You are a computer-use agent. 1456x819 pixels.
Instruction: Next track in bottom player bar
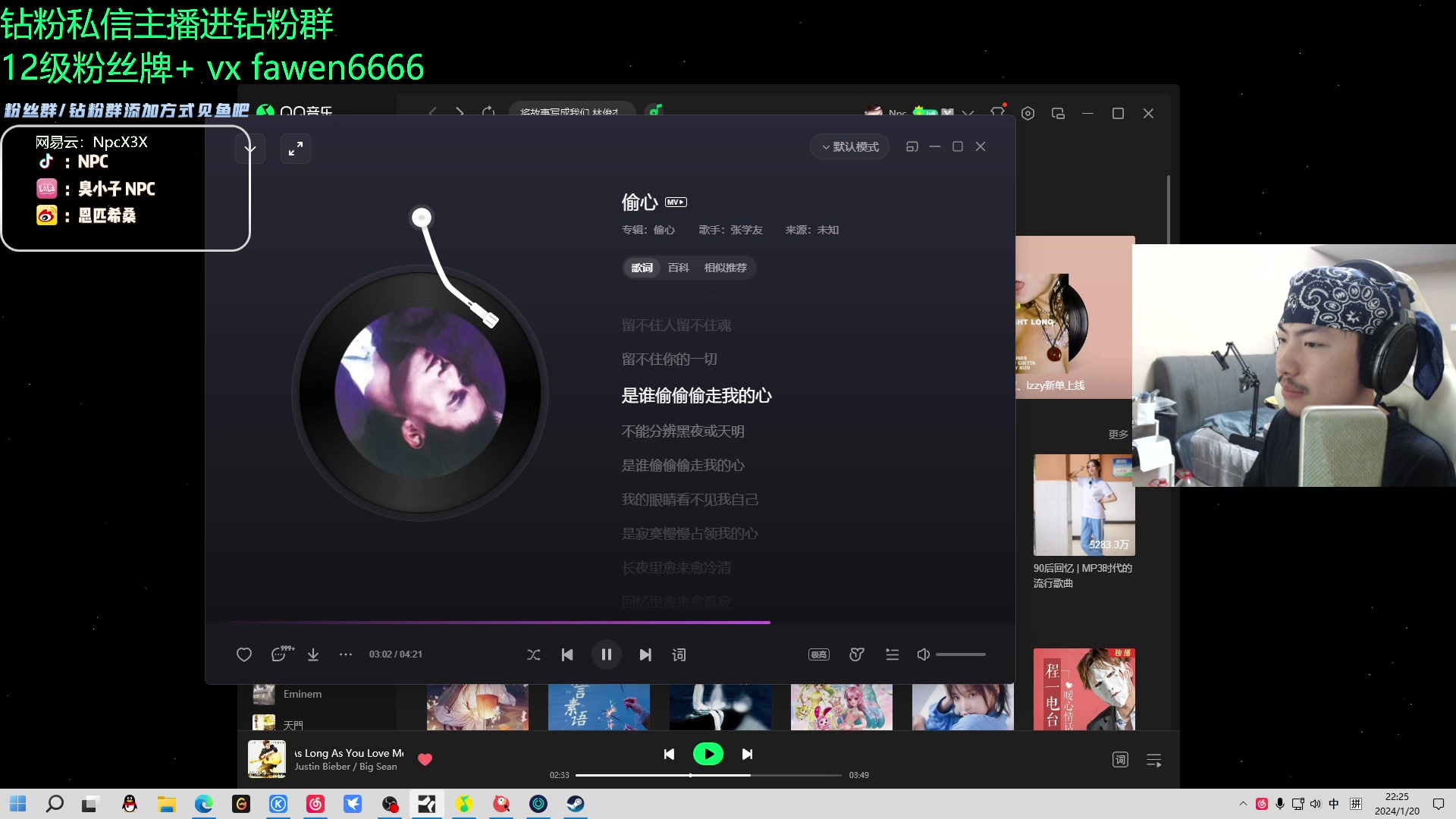747,754
